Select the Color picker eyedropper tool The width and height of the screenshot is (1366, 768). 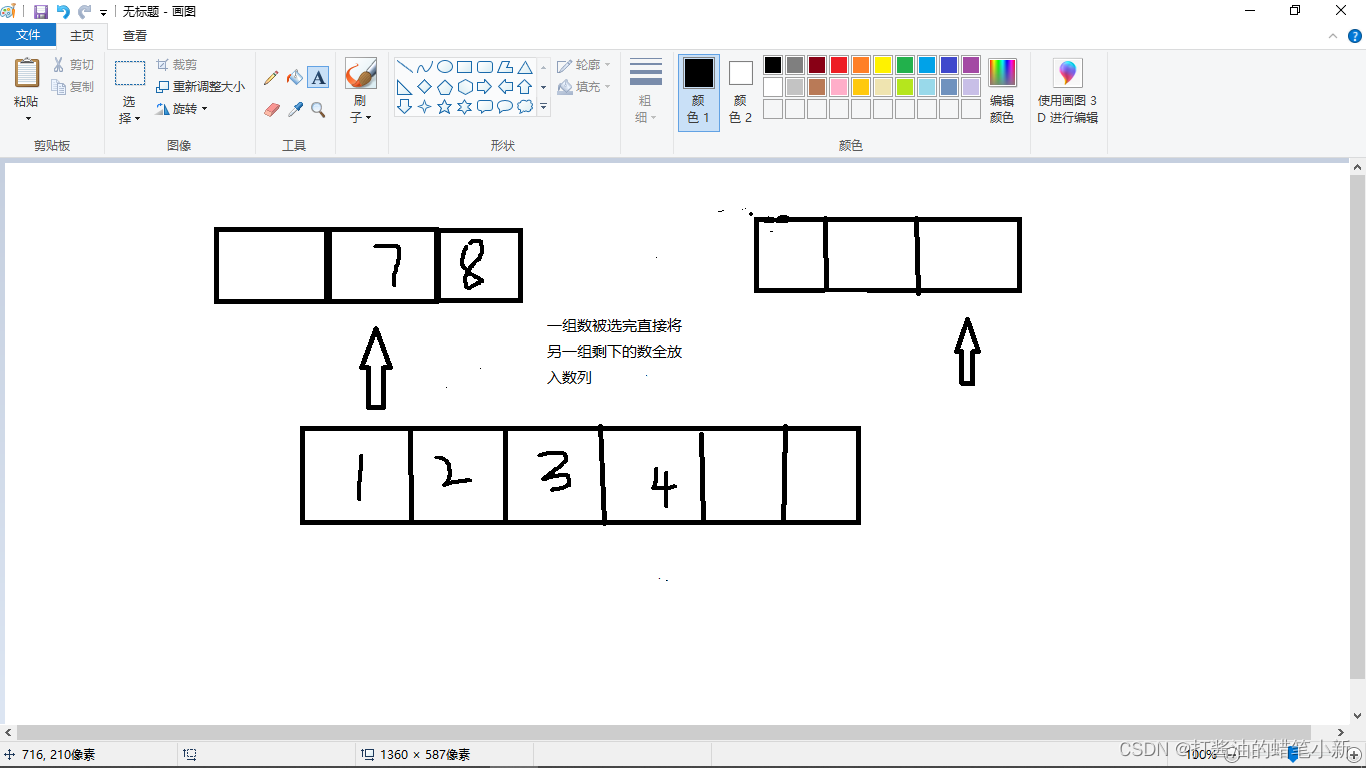(x=295, y=109)
